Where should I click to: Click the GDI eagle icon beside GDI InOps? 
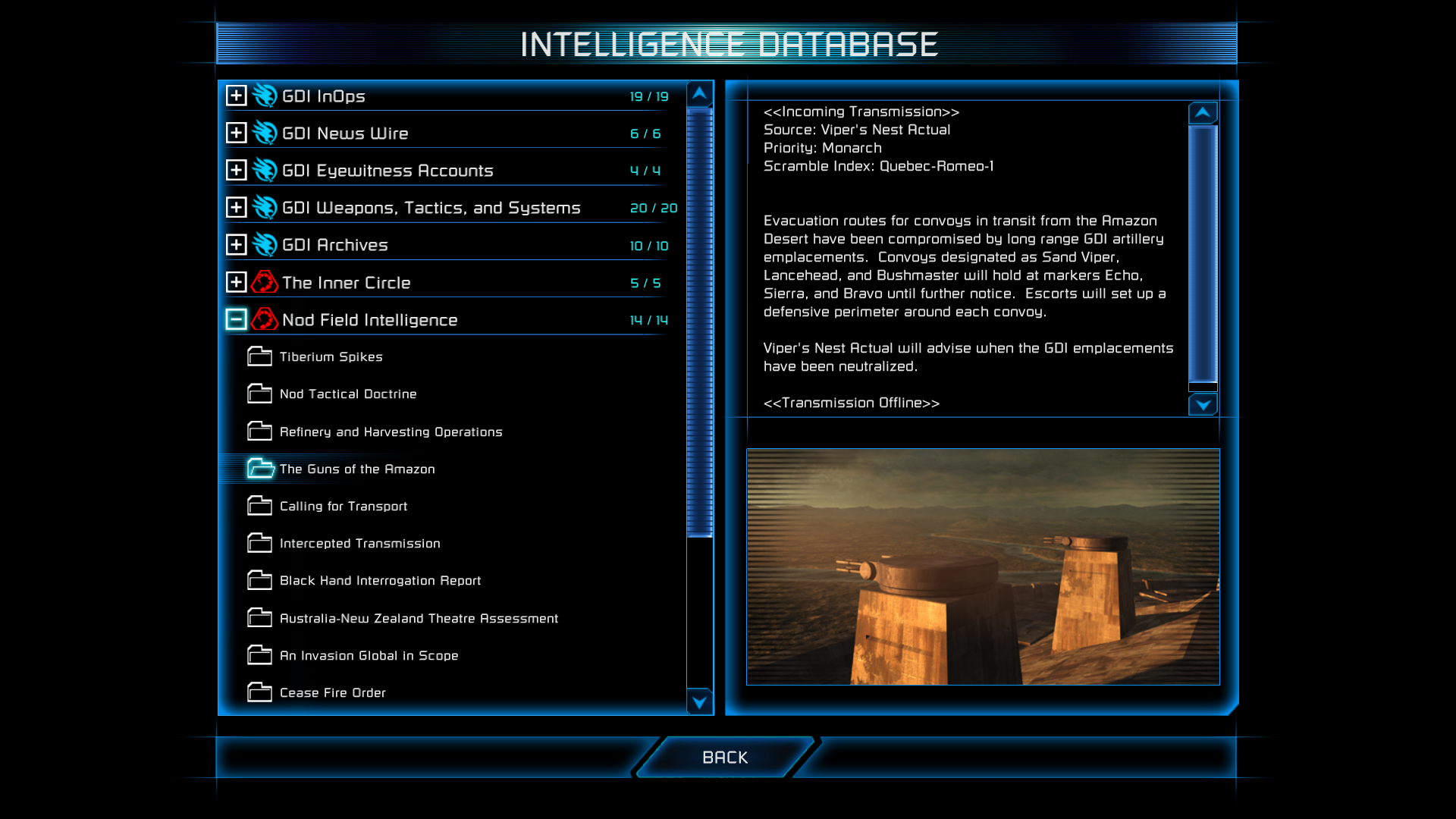(265, 96)
